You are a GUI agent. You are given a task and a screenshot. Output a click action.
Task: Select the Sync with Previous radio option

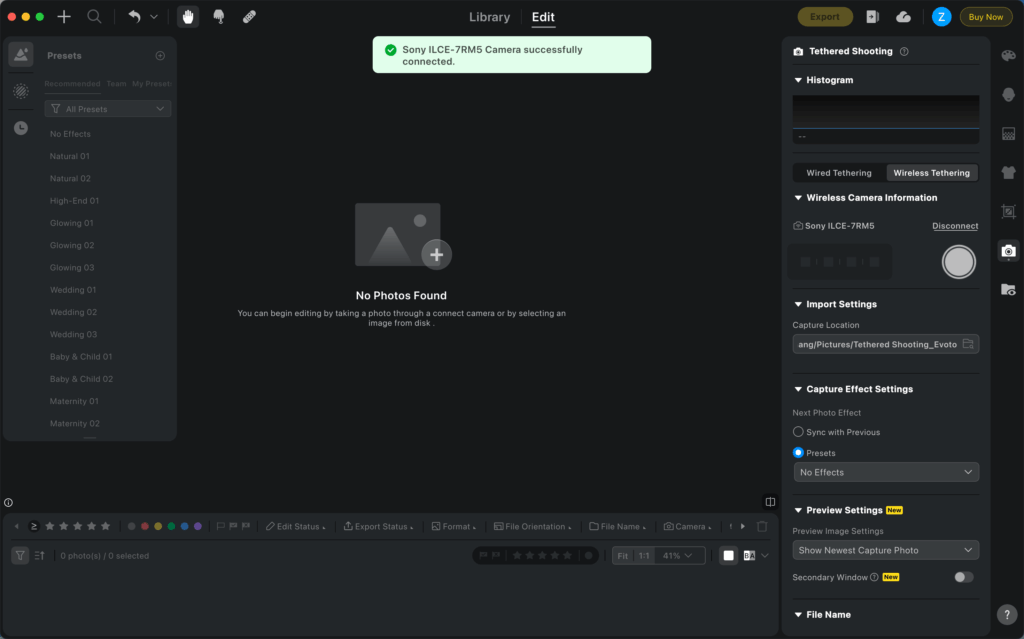pyautogui.click(x=798, y=432)
